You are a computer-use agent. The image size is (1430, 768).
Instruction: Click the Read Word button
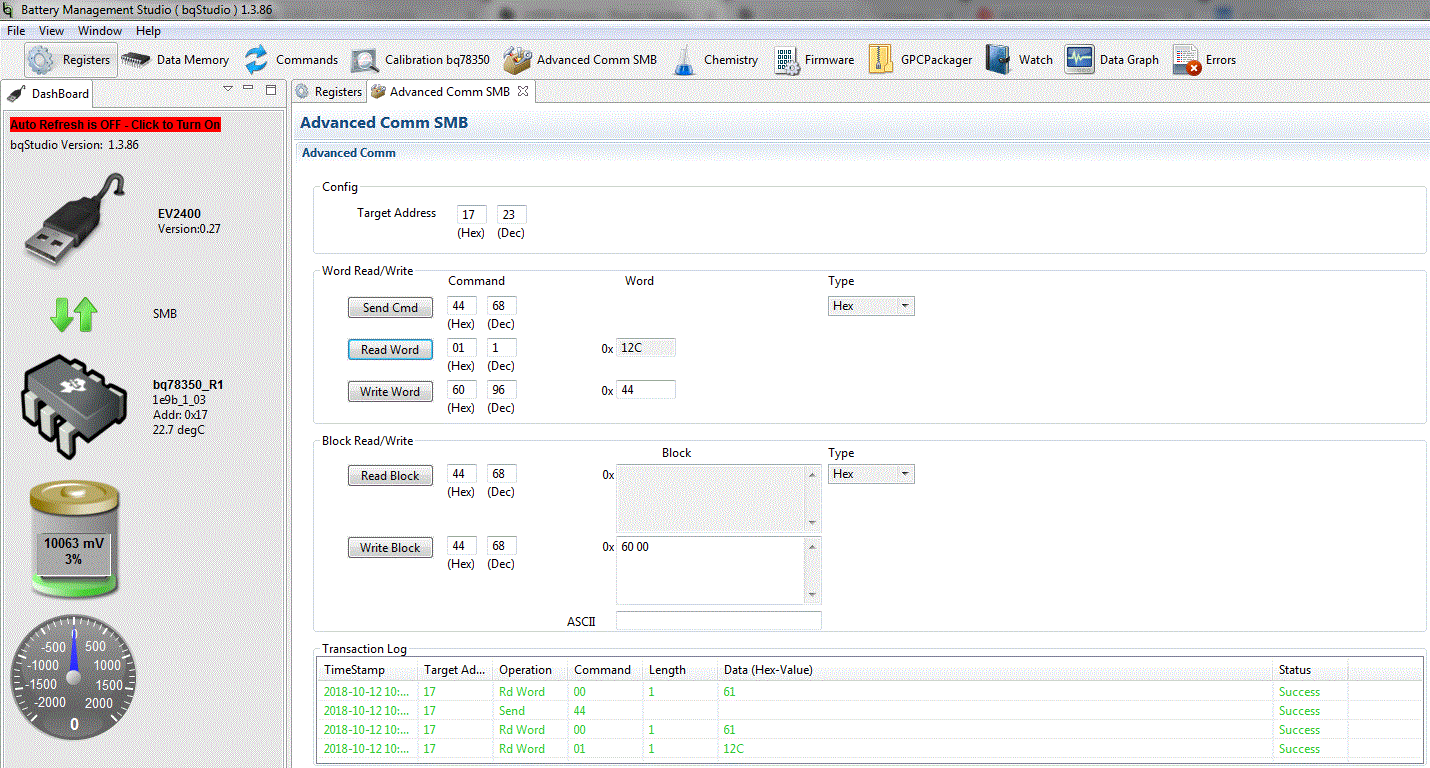[x=390, y=349]
